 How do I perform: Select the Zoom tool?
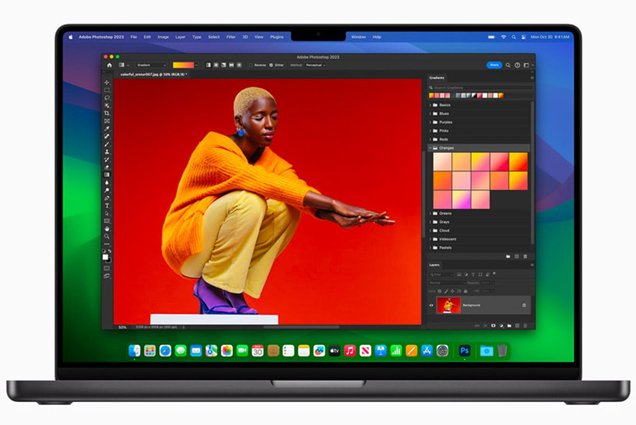pos(107,236)
